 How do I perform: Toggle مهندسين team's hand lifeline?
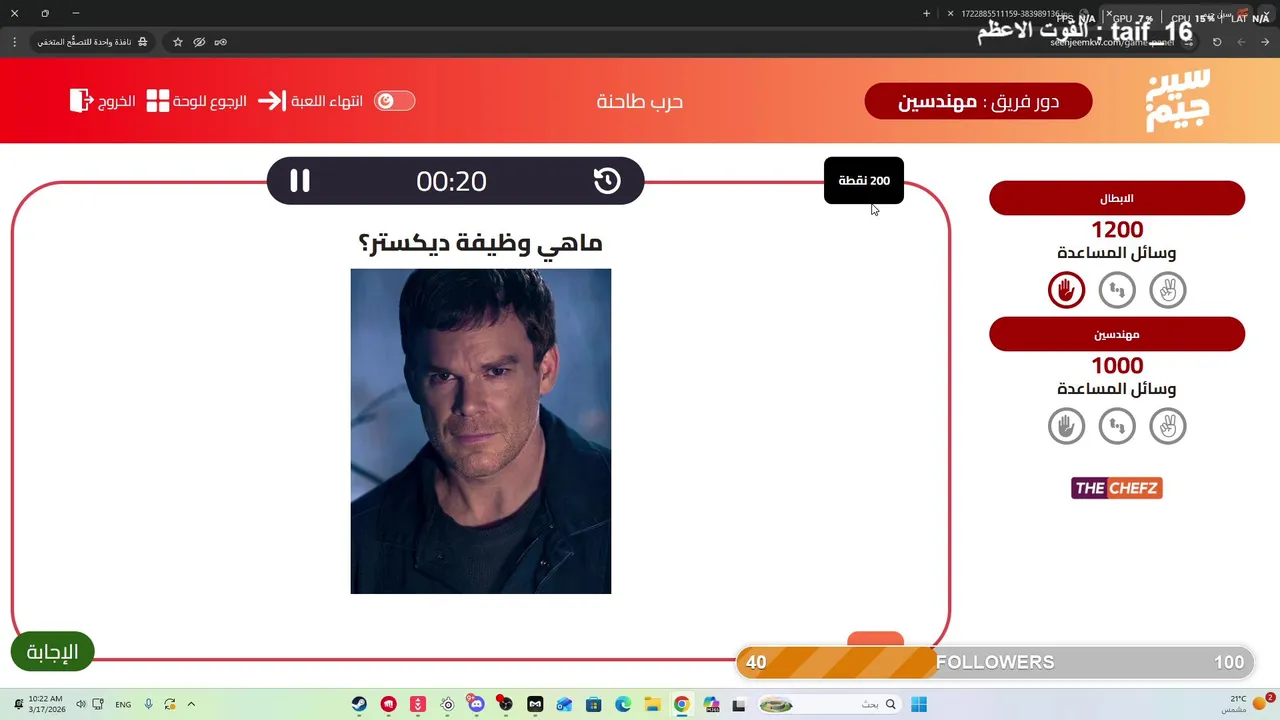coord(1066,426)
